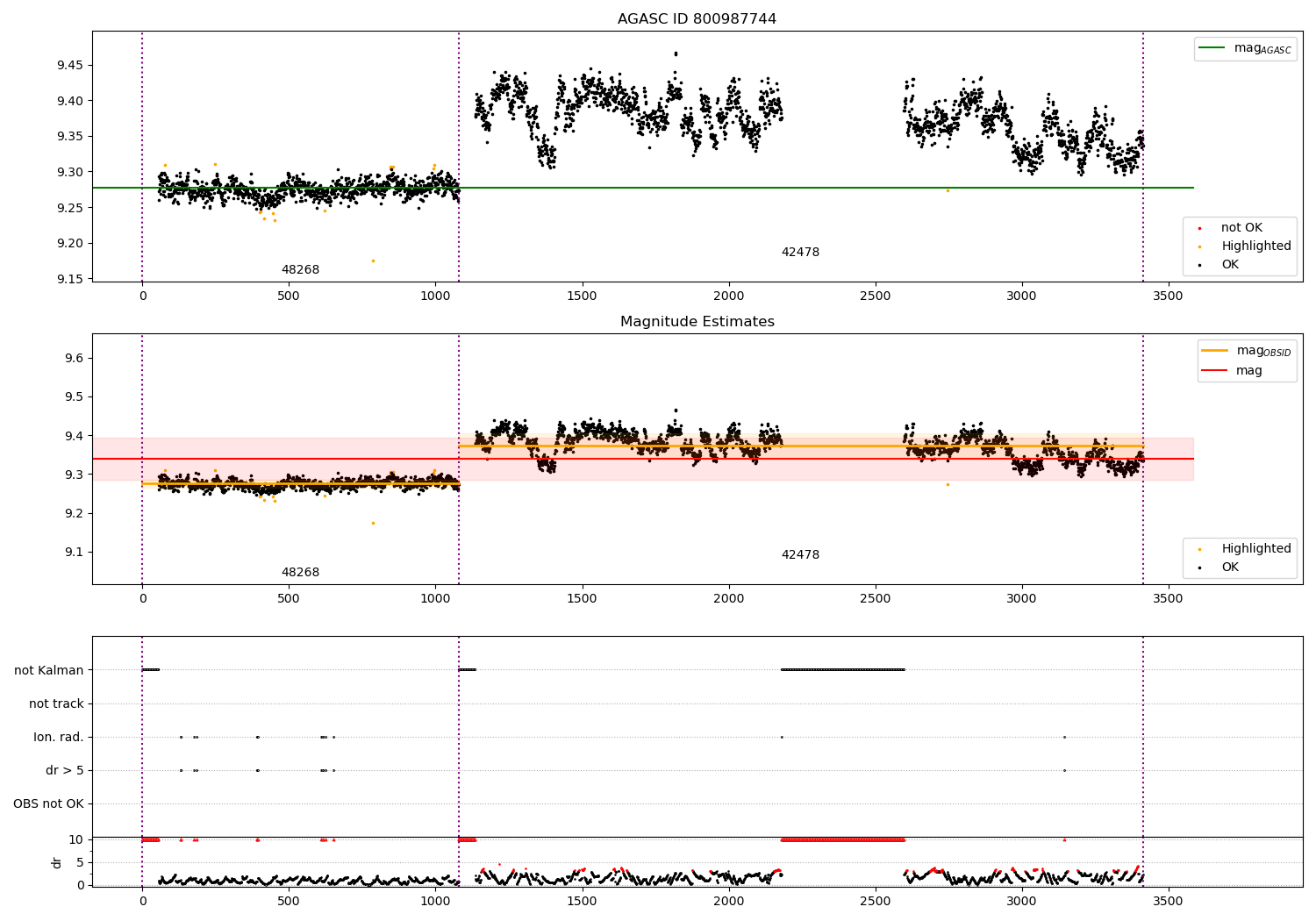1316x921 pixels.
Task: Click the 9.6 tick on the Magnitude Estimates y-axis
Action: (74, 358)
